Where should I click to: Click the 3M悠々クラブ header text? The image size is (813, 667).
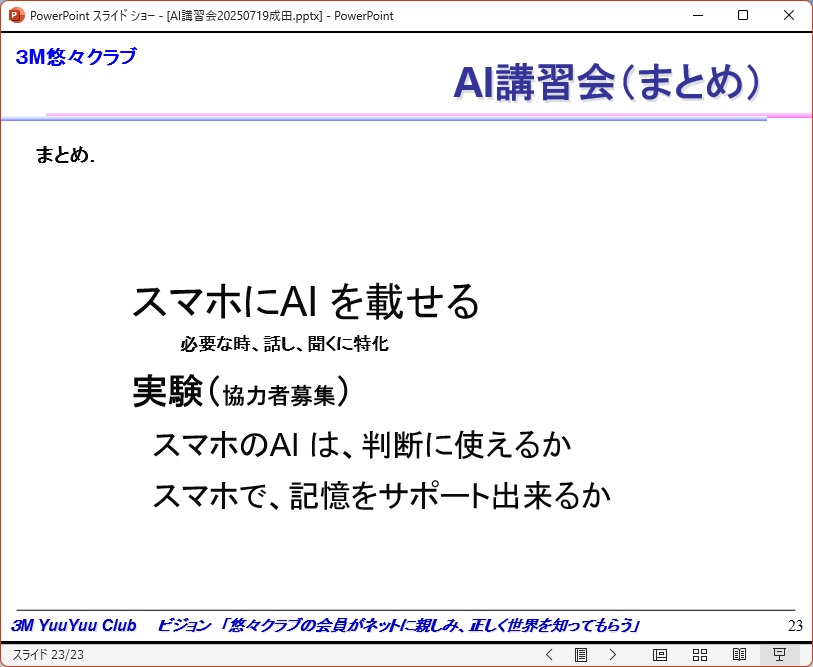click(x=76, y=57)
